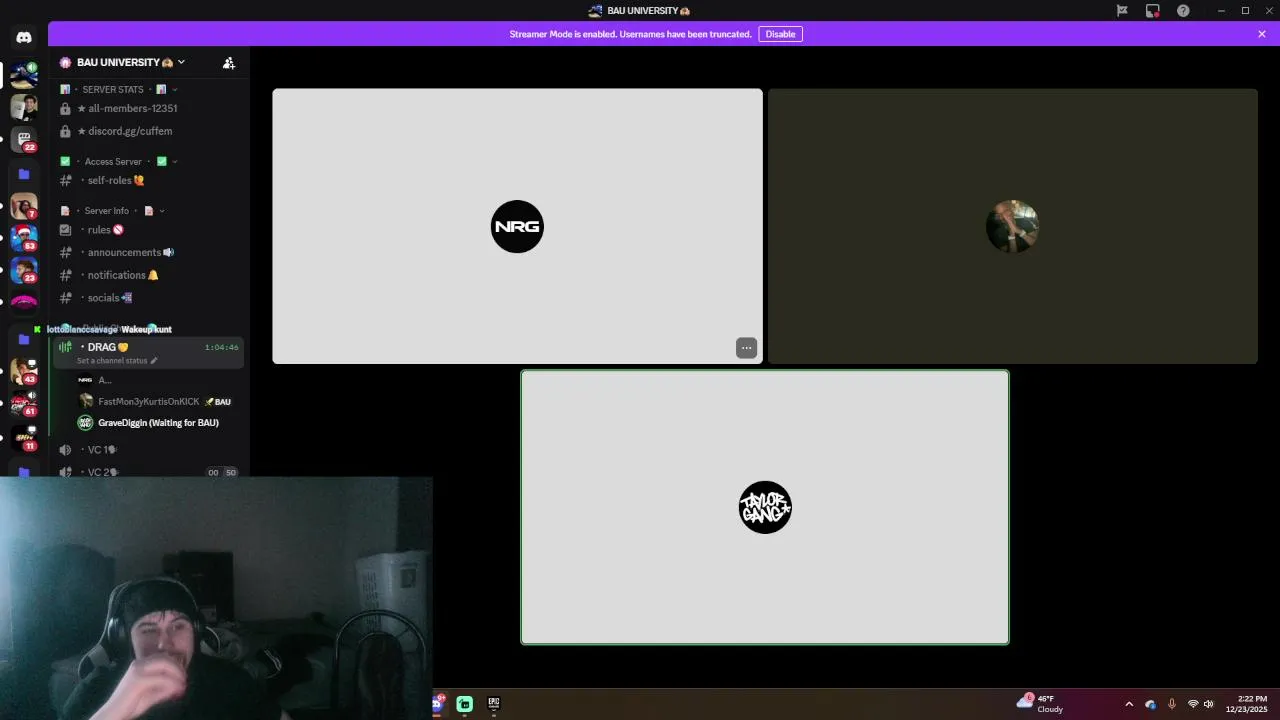
Task: Open the topmost server icon with speaker badge
Action: 24,74
